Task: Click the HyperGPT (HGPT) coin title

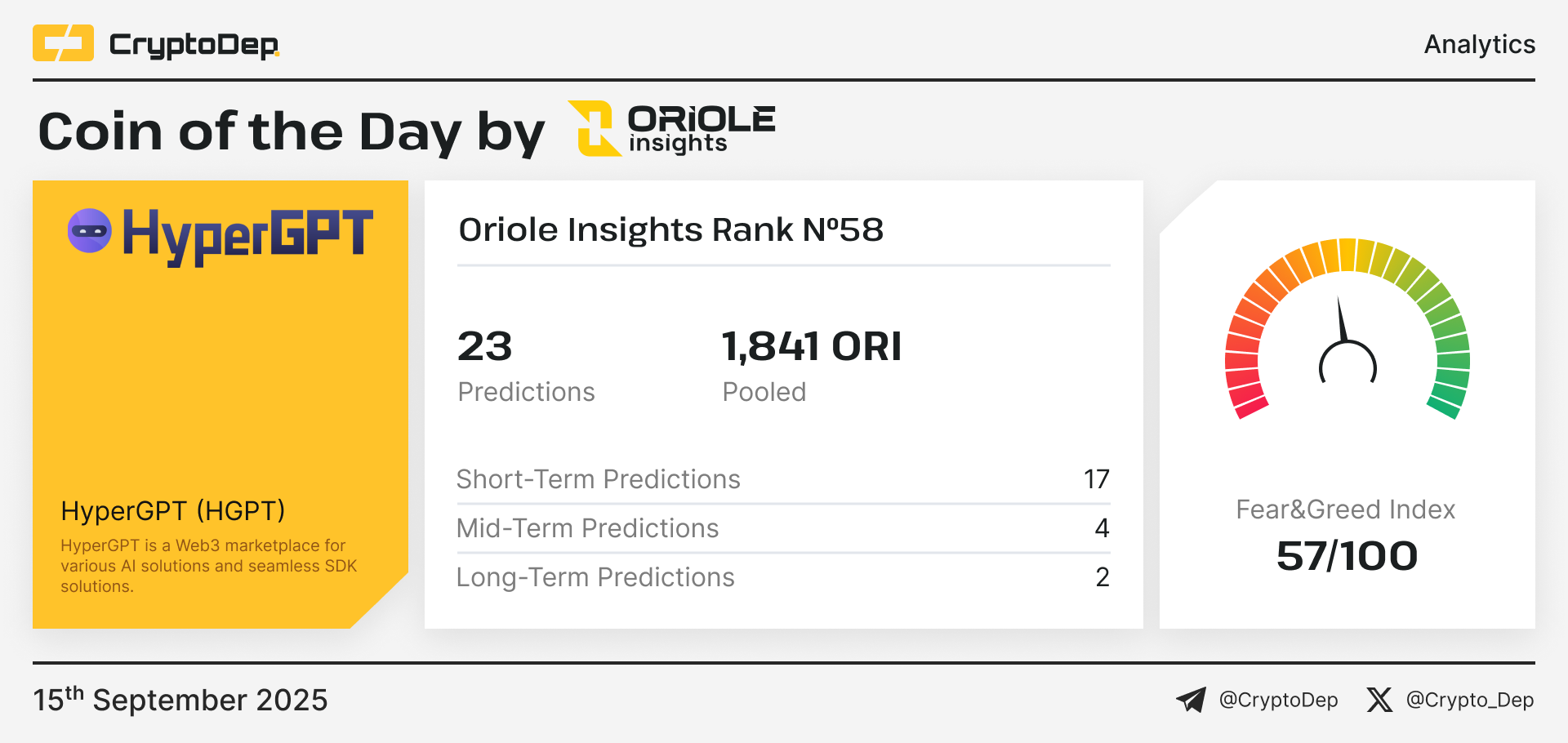Action: 173,511
